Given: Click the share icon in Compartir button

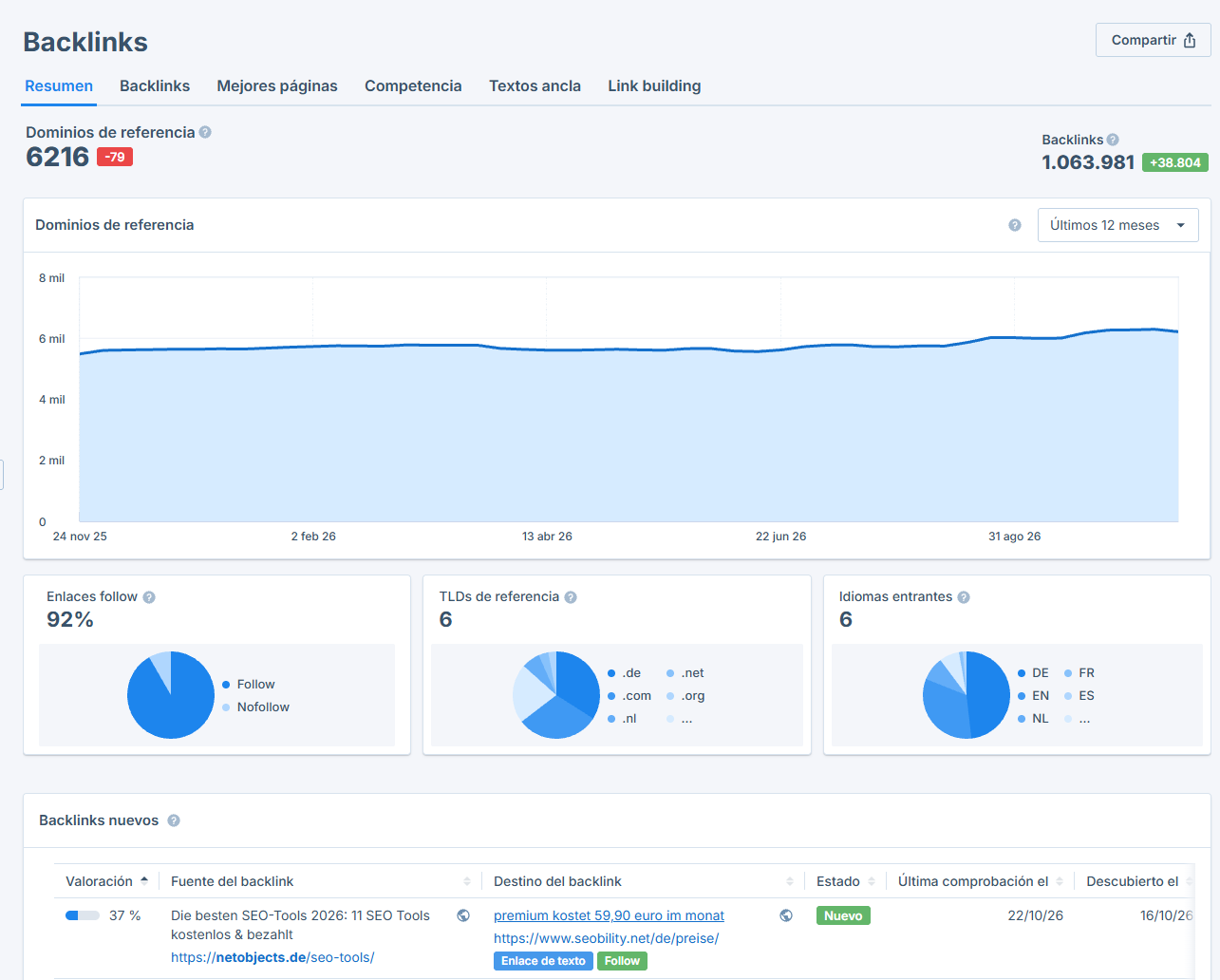Looking at the screenshot, I should (1190, 40).
